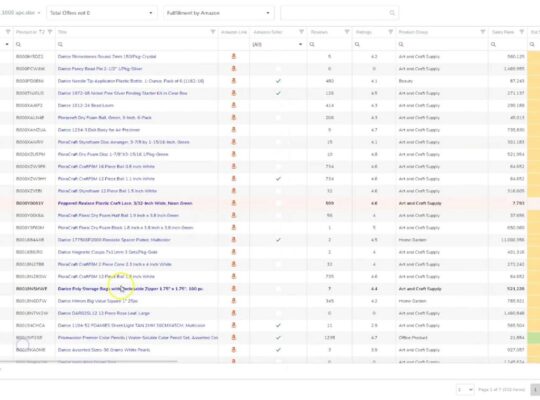Screen dimensions: 540x400
Task: Click search icon in Product Group filter cell
Action: coord(401,44)
